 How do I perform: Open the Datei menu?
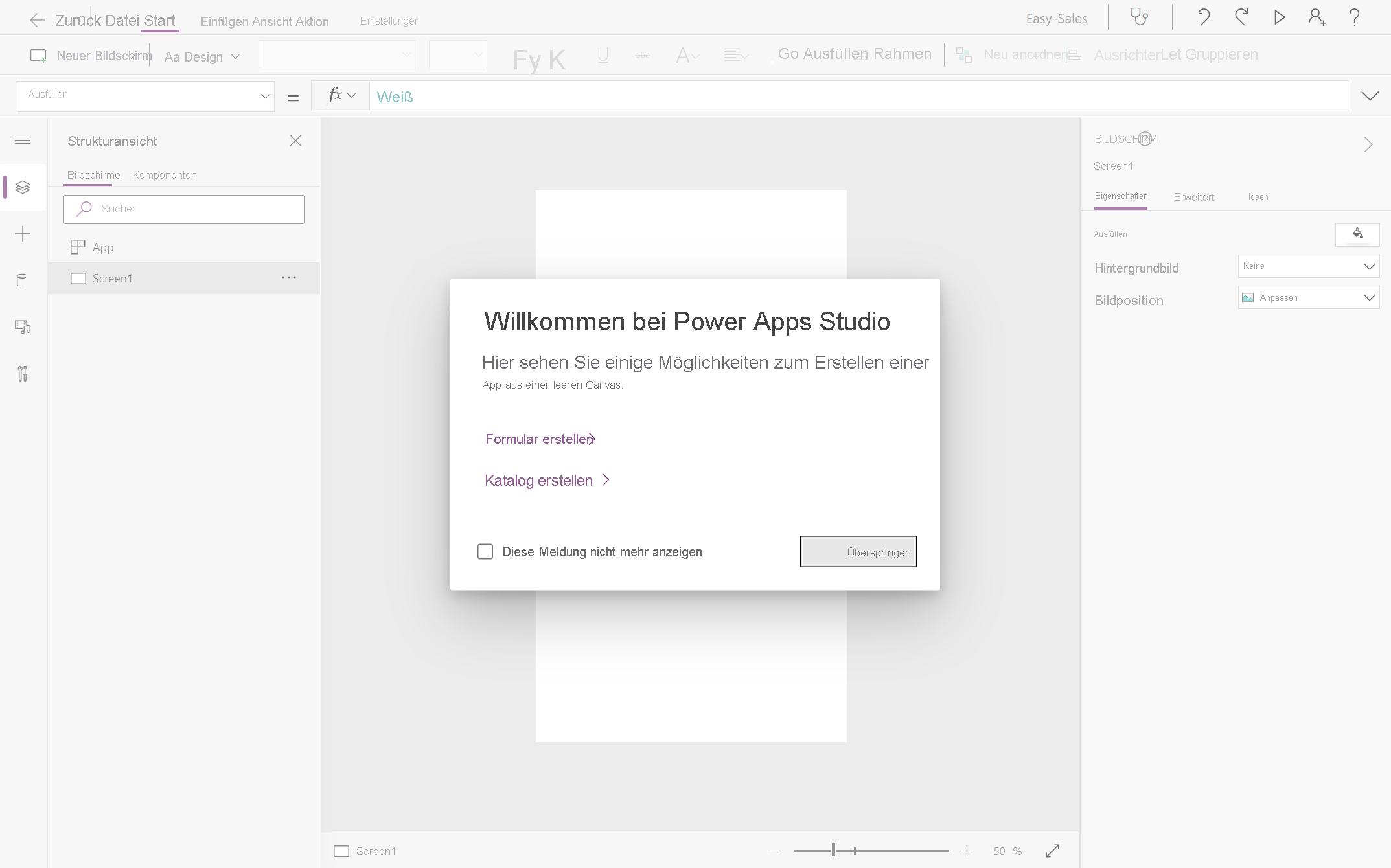tap(122, 20)
